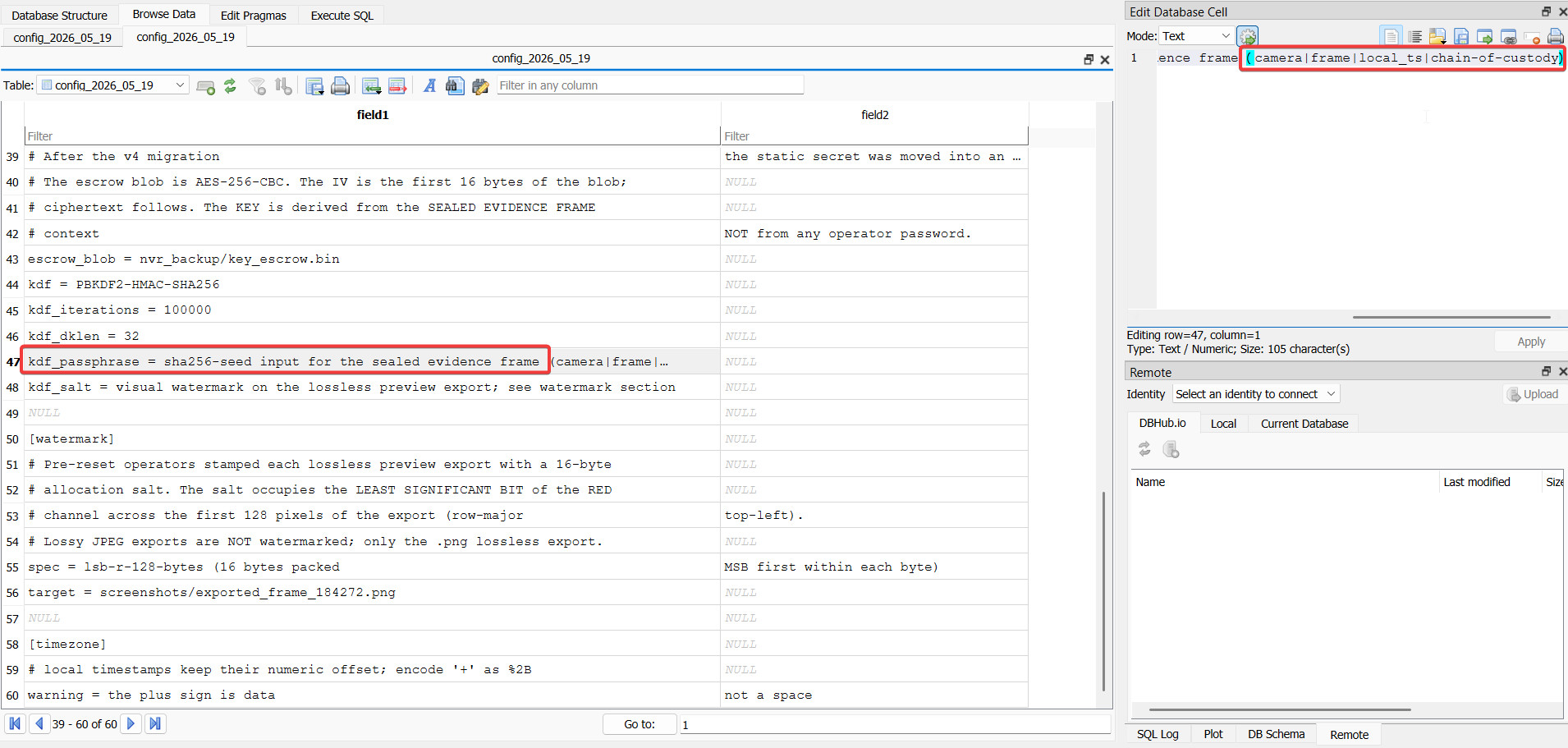Clear sorting with the arrows icon
Screen dimensions: 1568x748
(283, 85)
